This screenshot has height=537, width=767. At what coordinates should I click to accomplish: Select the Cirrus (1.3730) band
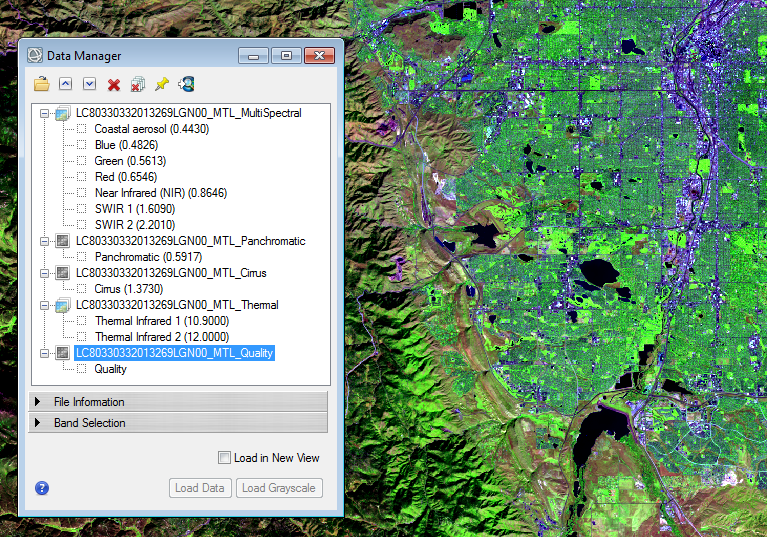pyautogui.click(x=128, y=289)
